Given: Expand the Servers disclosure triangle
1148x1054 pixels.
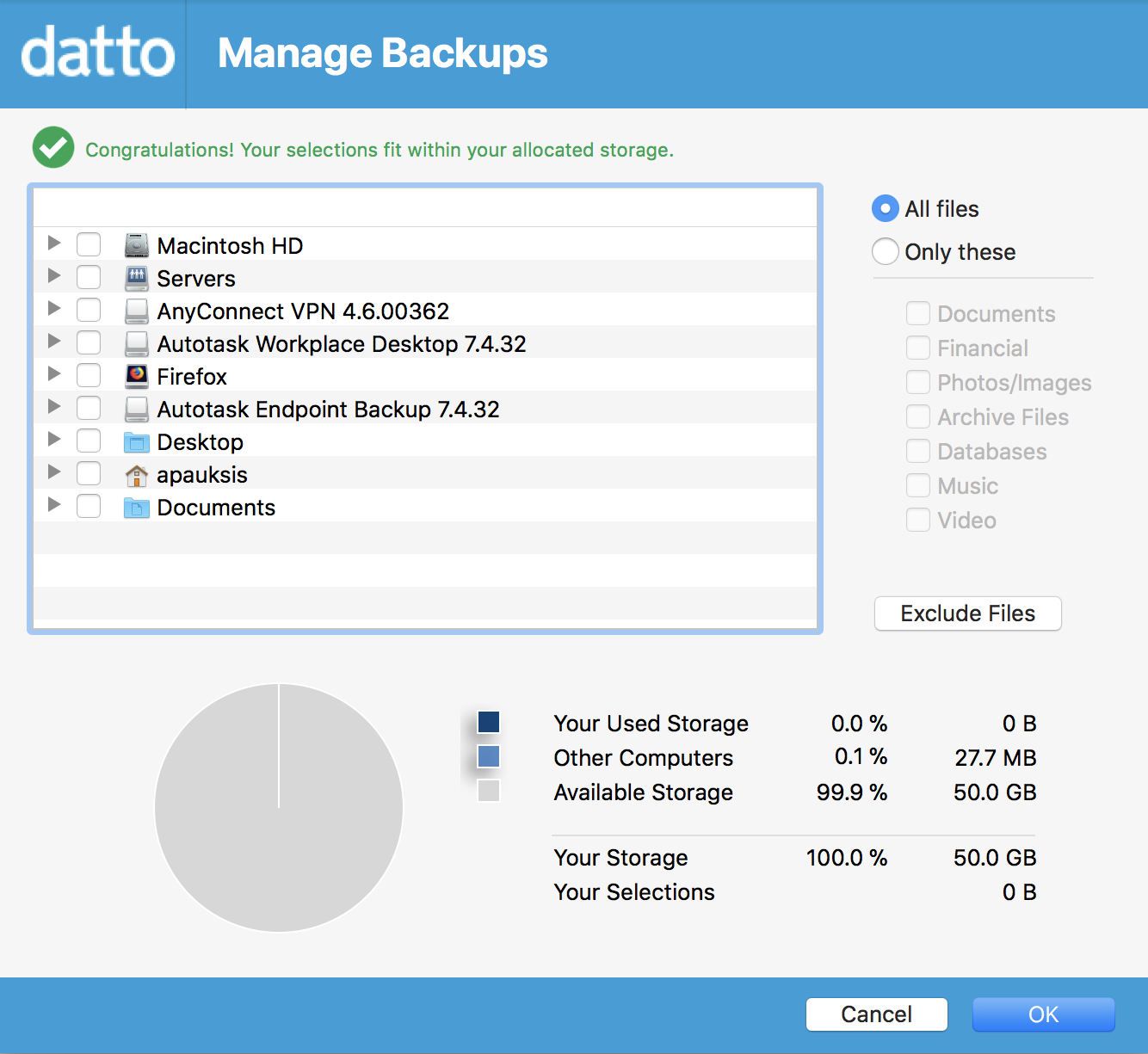Looking at the screenshot, I should 54,276.
